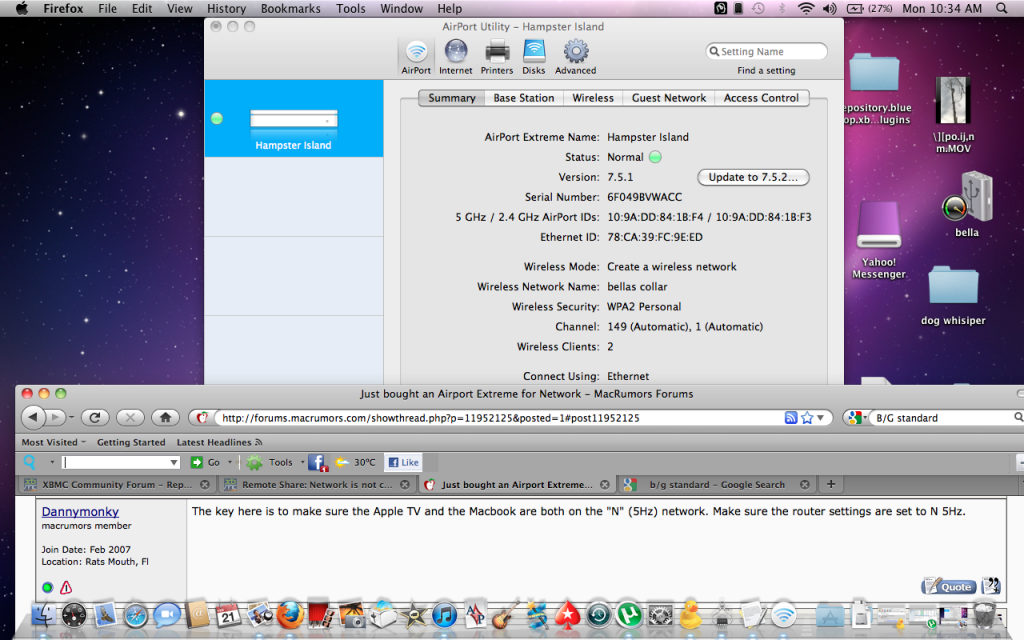Go to the Firefox home page
Image resolution: width=1024 pixels, height=640 pixels.
tap(165, 417)
